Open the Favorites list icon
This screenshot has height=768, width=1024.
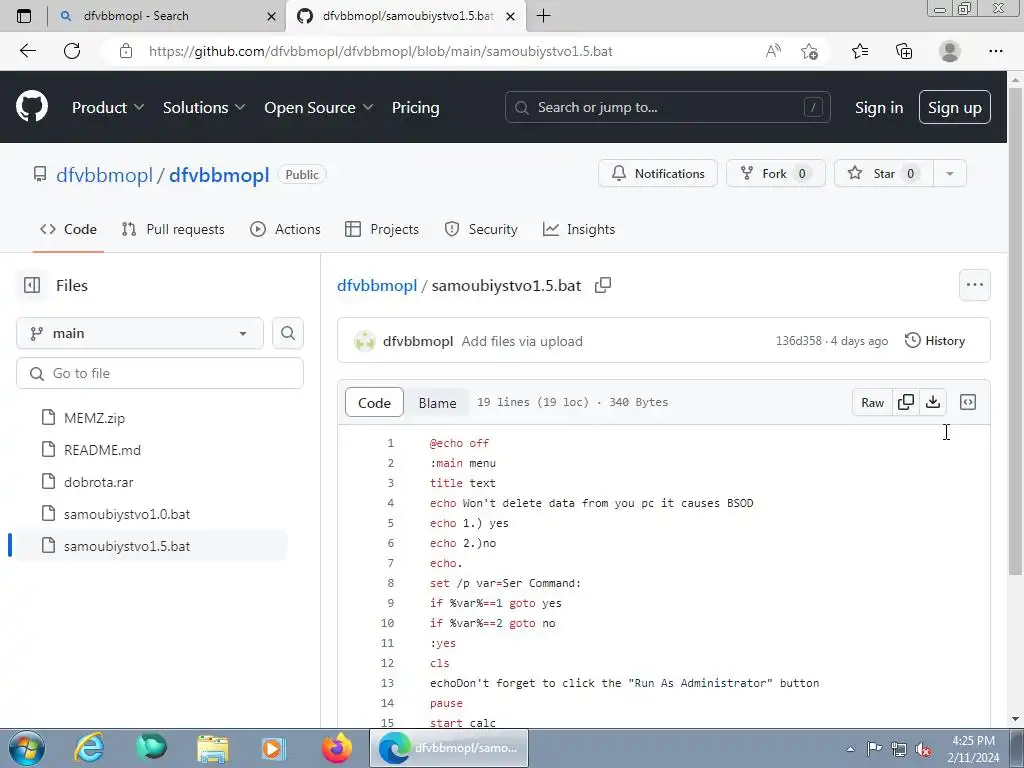point(860,51)
